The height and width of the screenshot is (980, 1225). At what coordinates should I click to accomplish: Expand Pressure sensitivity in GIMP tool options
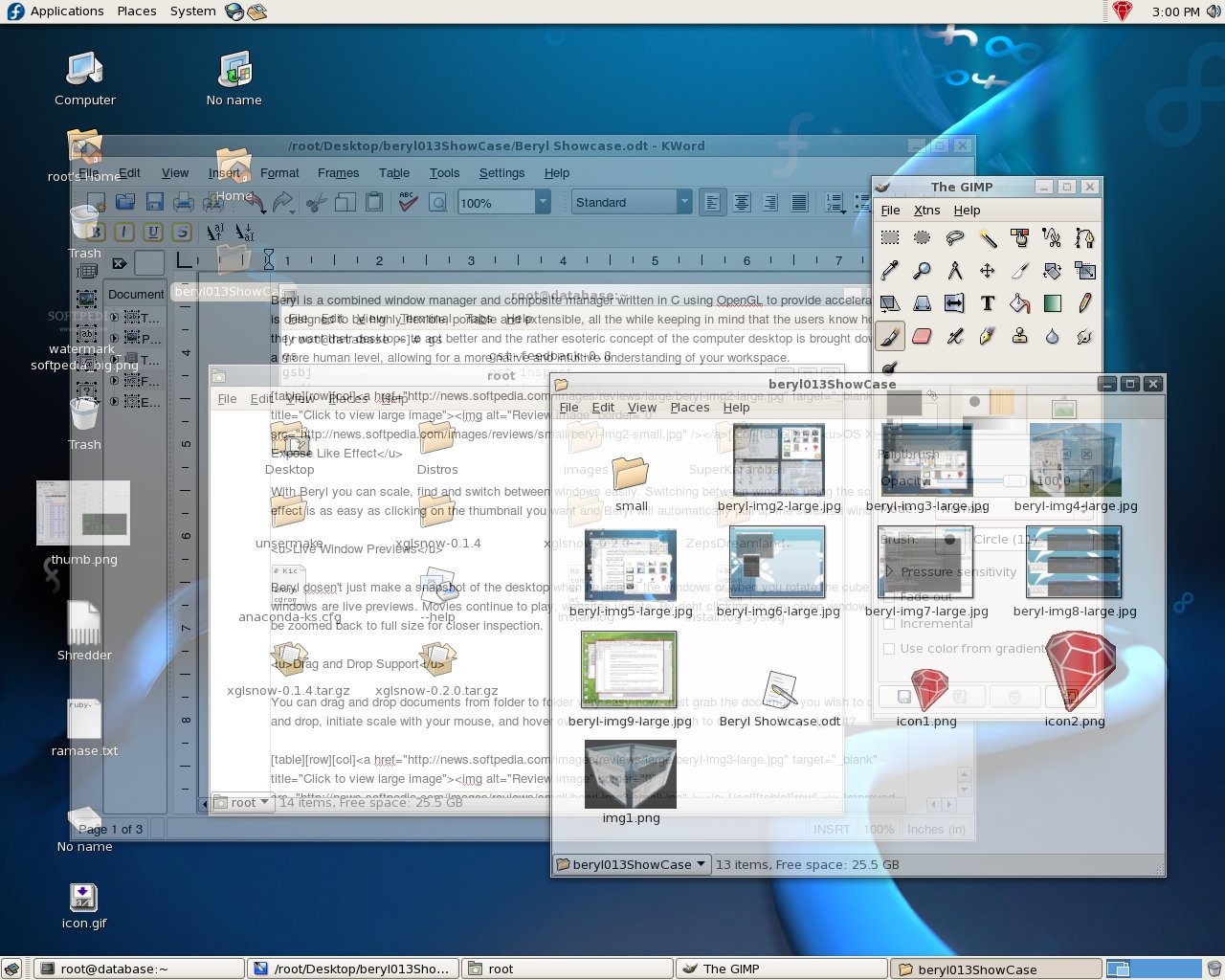pyautogui.click(x=889, y=571)
